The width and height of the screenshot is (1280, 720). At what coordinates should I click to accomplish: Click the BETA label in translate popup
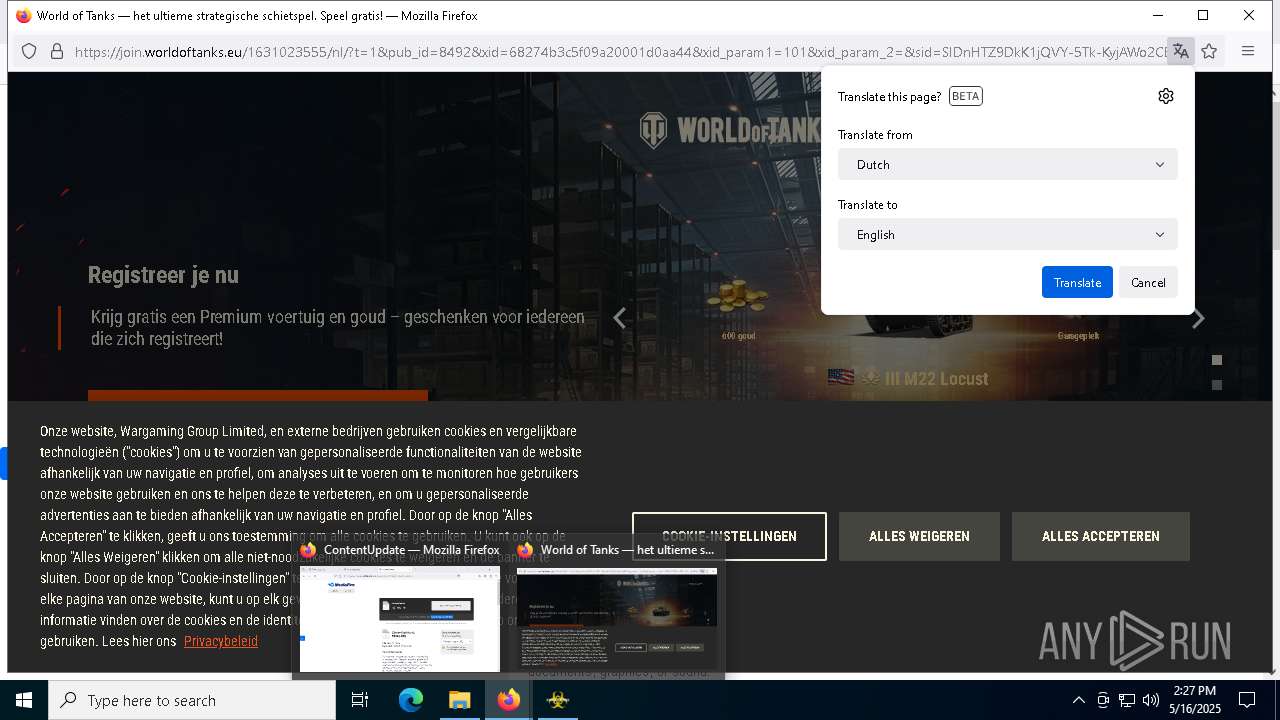point(965,96)
